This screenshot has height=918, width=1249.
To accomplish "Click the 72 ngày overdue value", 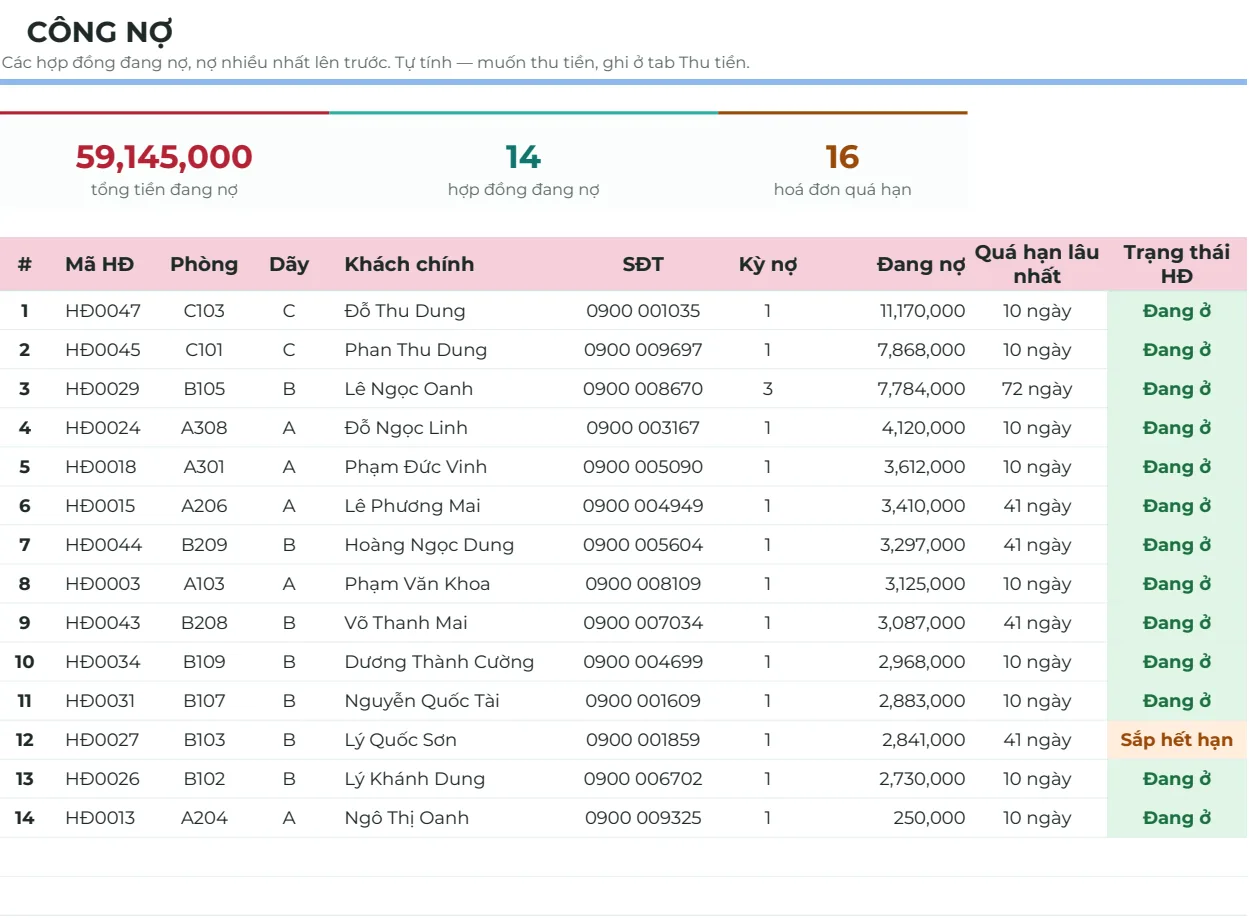I will click(x=1037, y=389).
